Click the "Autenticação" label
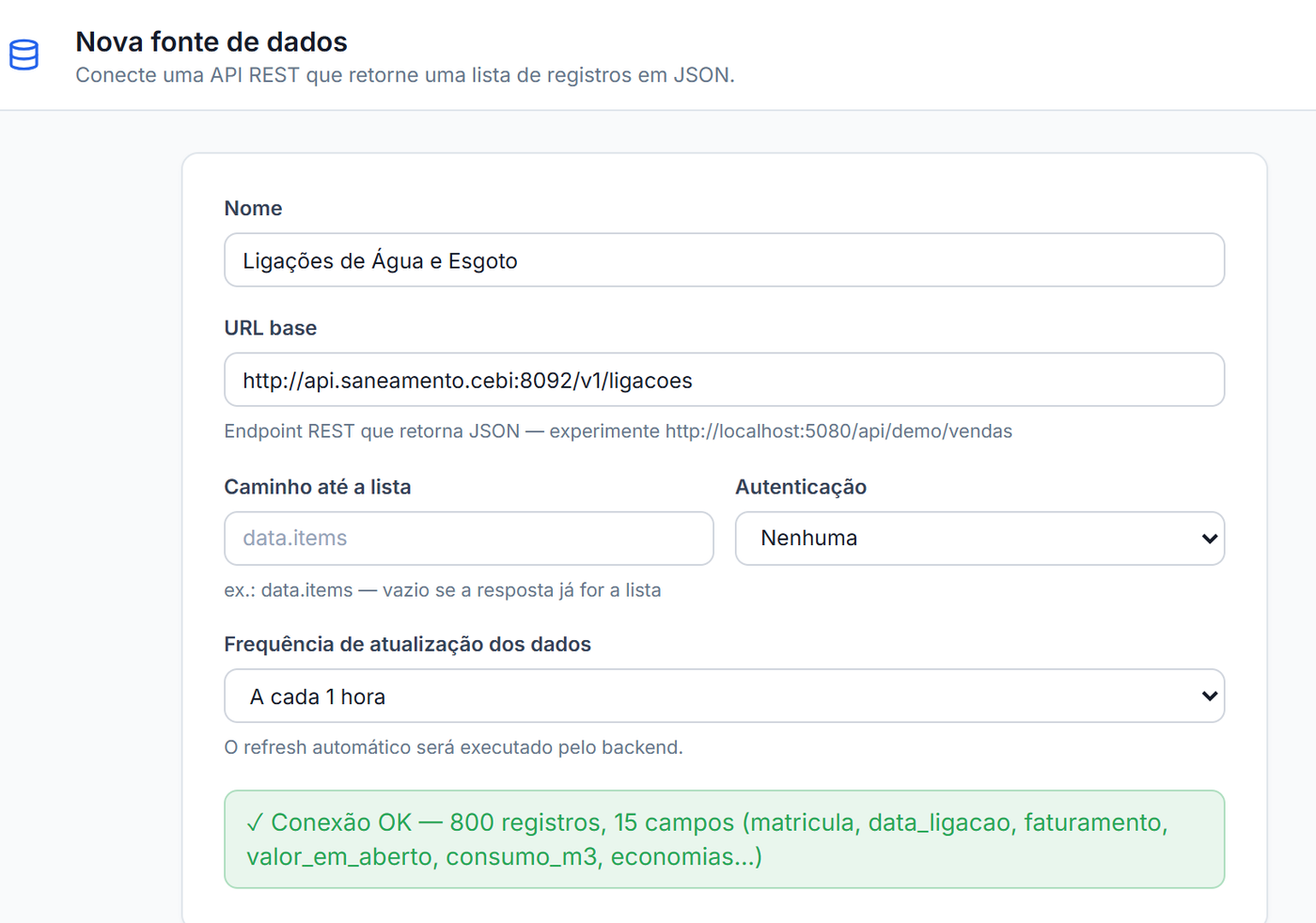The image size is (1316, 923). point(801,487)
